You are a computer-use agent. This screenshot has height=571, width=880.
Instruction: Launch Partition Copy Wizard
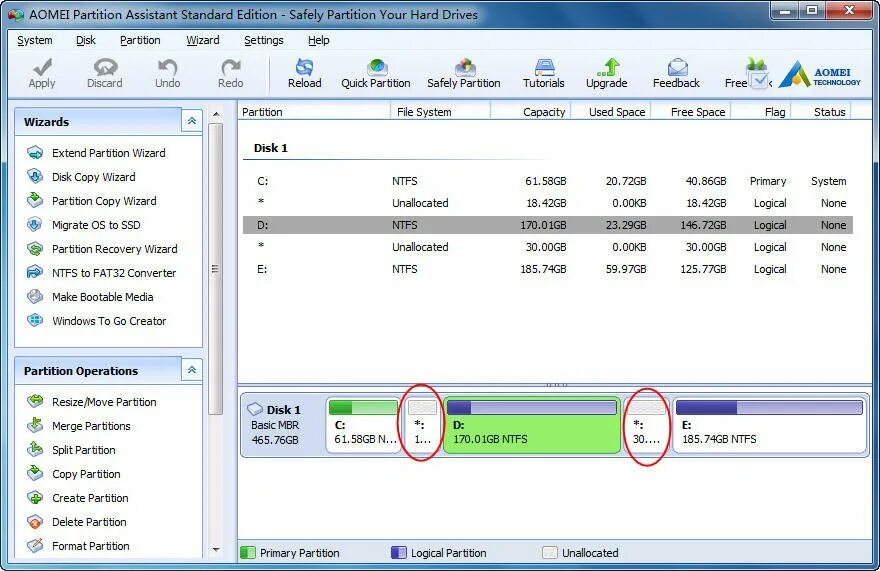104,201
